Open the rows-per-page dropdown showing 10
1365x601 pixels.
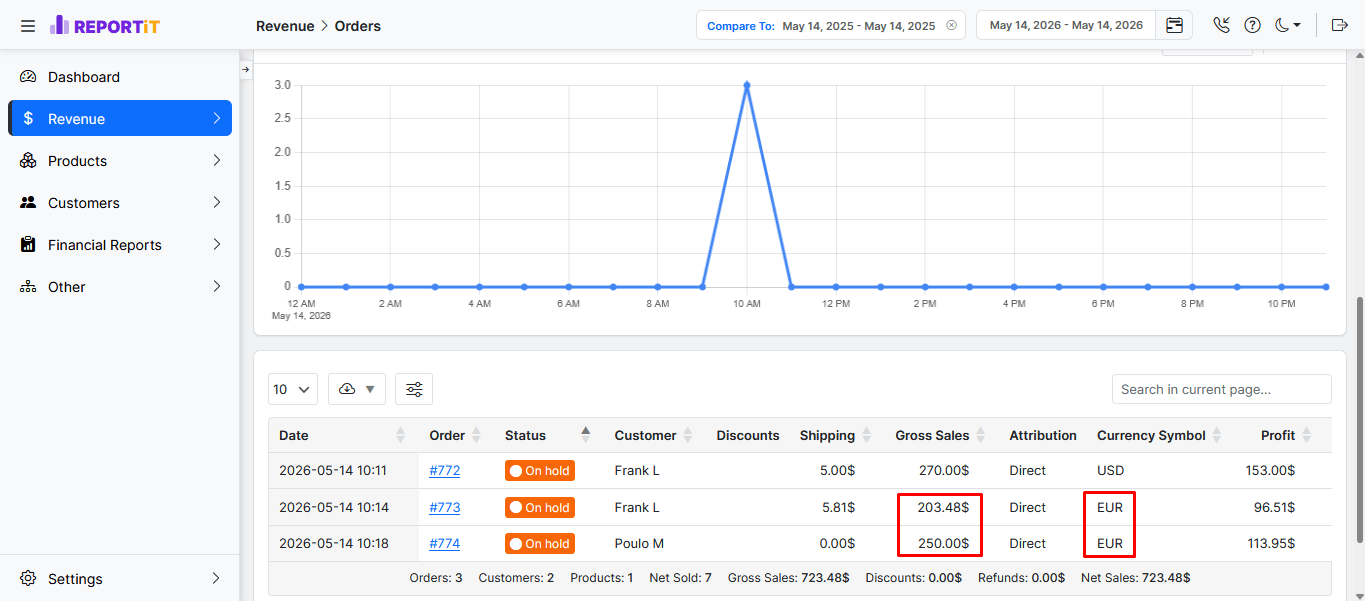[x=293, y=389]
